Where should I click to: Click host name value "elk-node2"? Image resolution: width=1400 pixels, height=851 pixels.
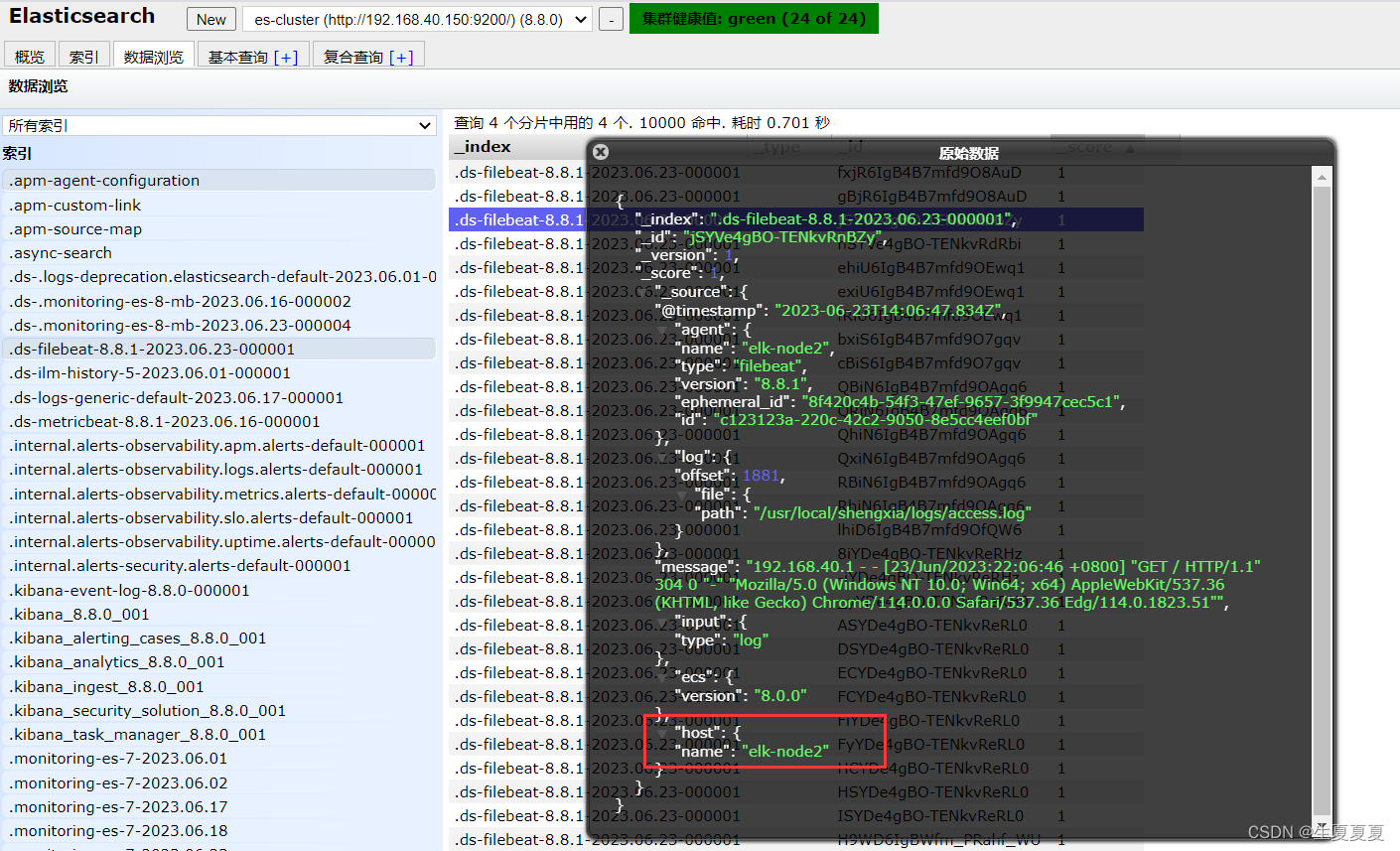[784, 751]
